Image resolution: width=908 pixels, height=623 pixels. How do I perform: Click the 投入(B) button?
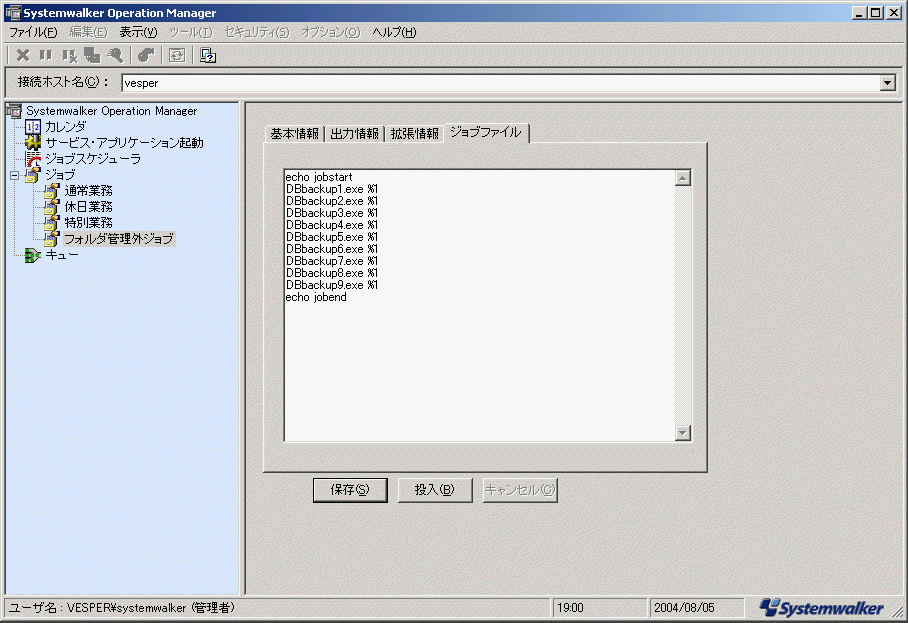click(x=435, y=490)
